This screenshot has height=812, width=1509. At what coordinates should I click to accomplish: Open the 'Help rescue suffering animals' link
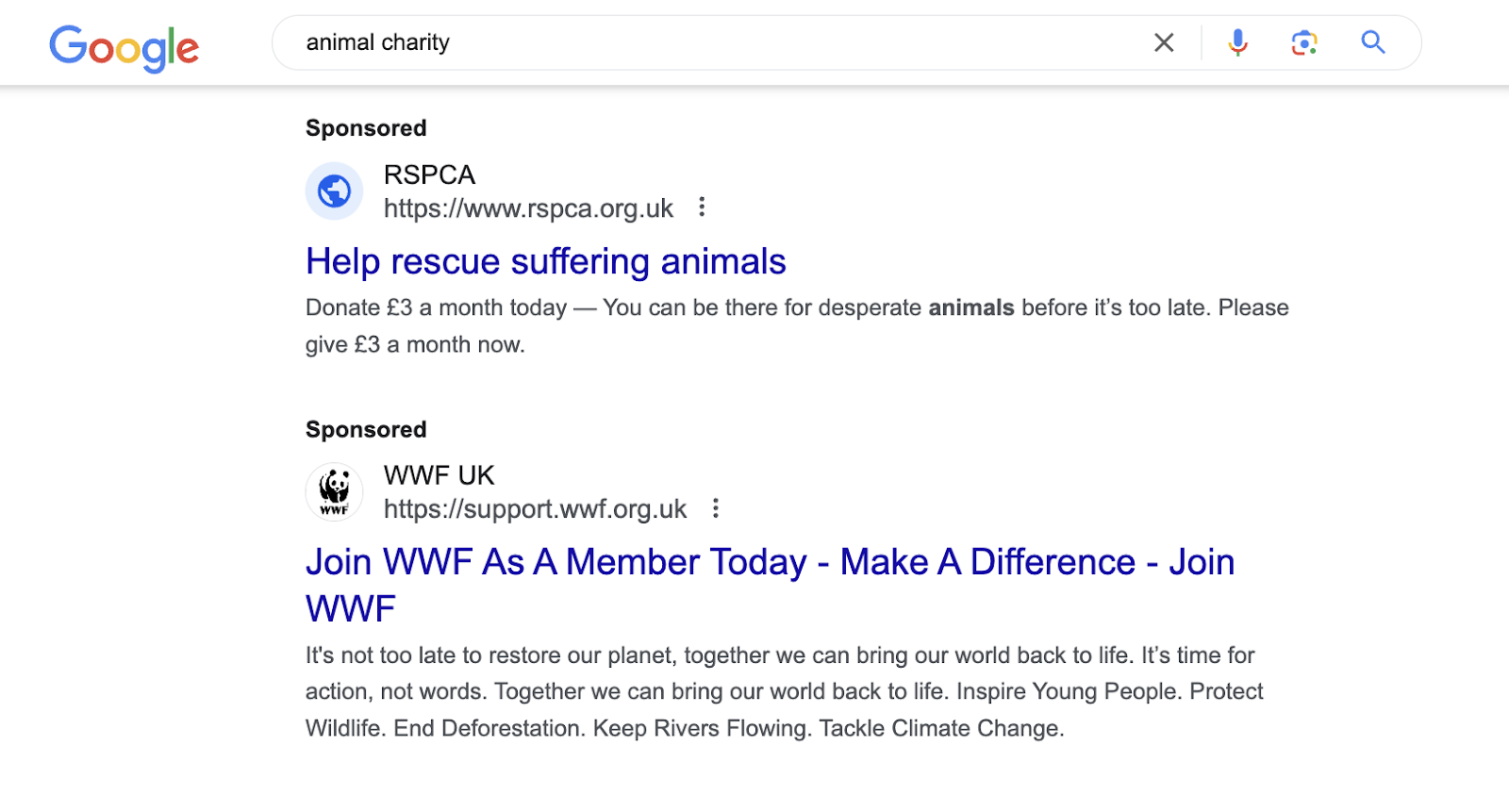coord(545,261)
